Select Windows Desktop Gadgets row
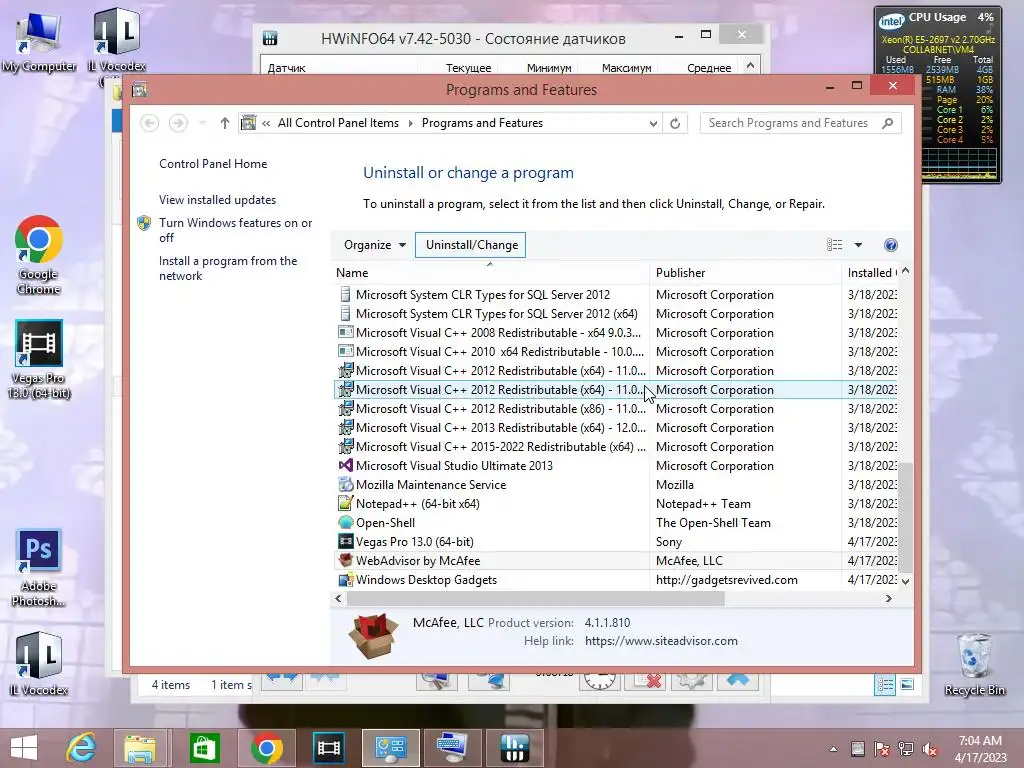 615,579
